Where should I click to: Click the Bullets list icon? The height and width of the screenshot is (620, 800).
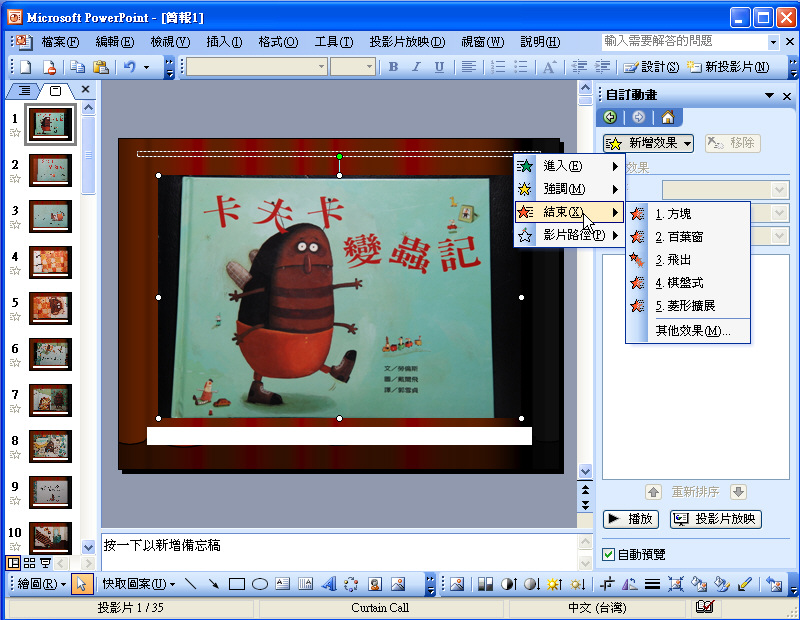click(x=520, y=67)
